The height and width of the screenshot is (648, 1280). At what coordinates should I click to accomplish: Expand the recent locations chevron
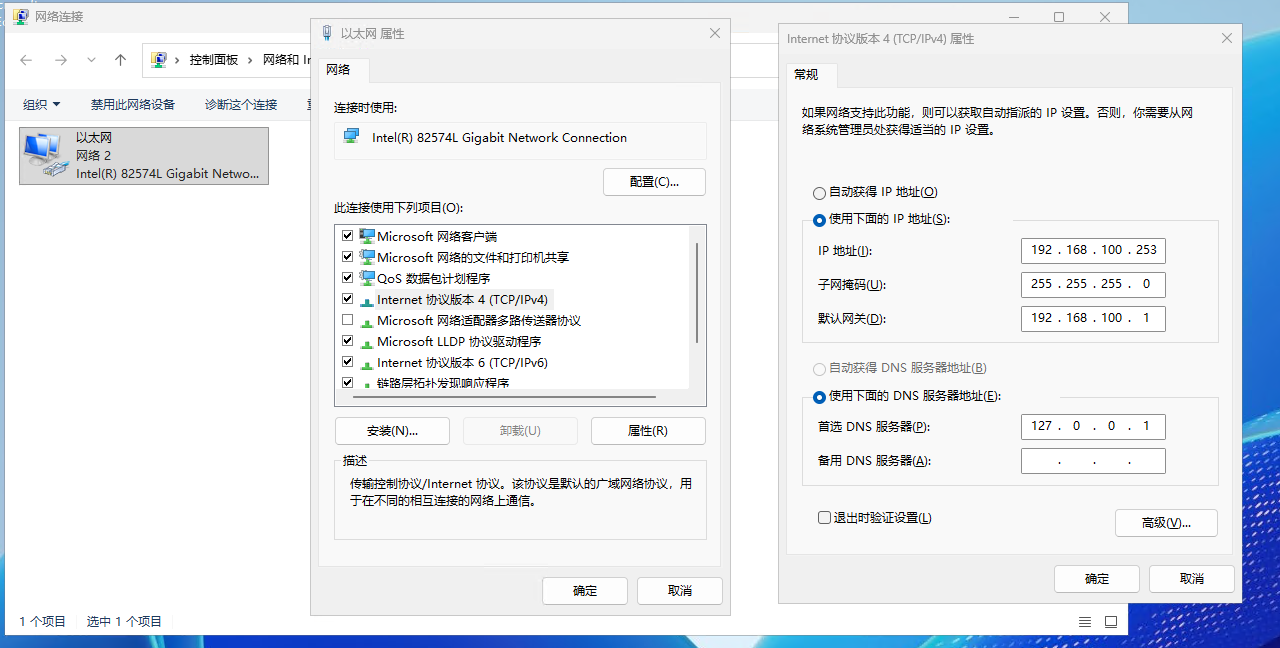point(91,60)
